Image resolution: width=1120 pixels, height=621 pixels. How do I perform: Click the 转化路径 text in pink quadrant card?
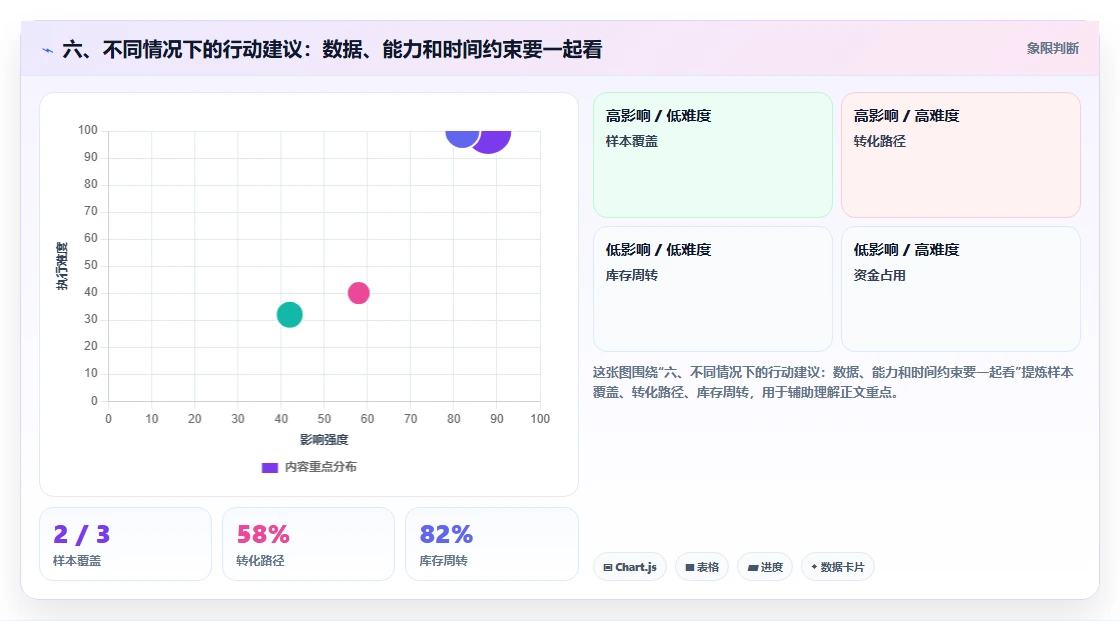pos(879,141)
